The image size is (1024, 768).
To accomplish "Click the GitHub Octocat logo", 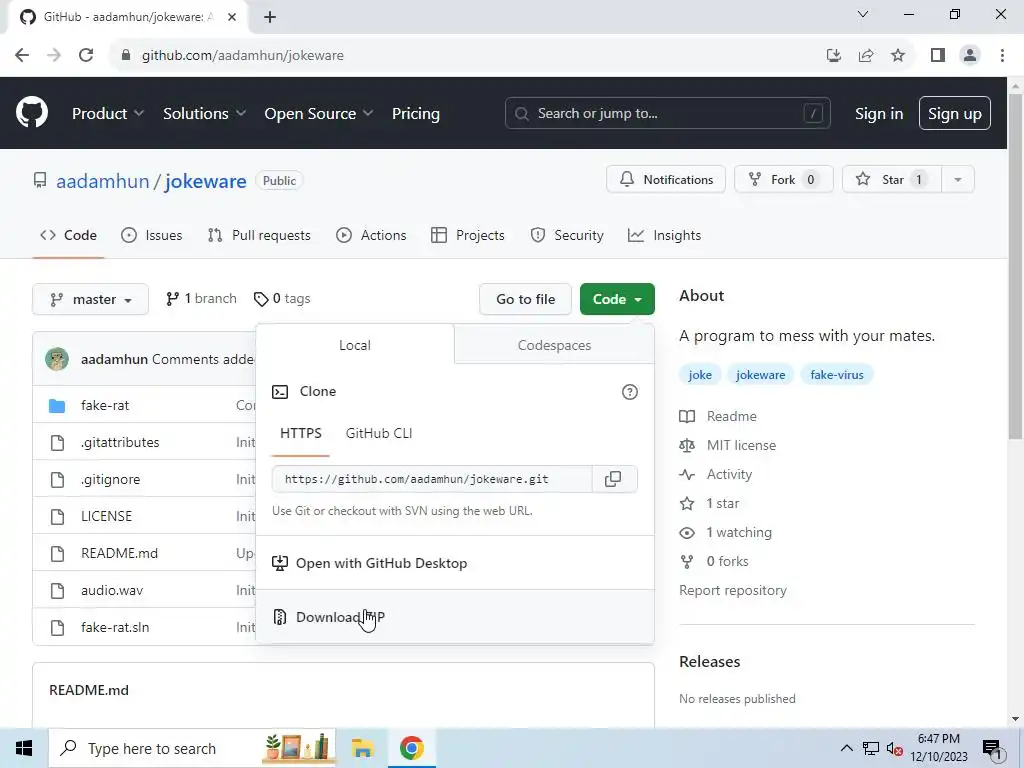I will [31, 112].
